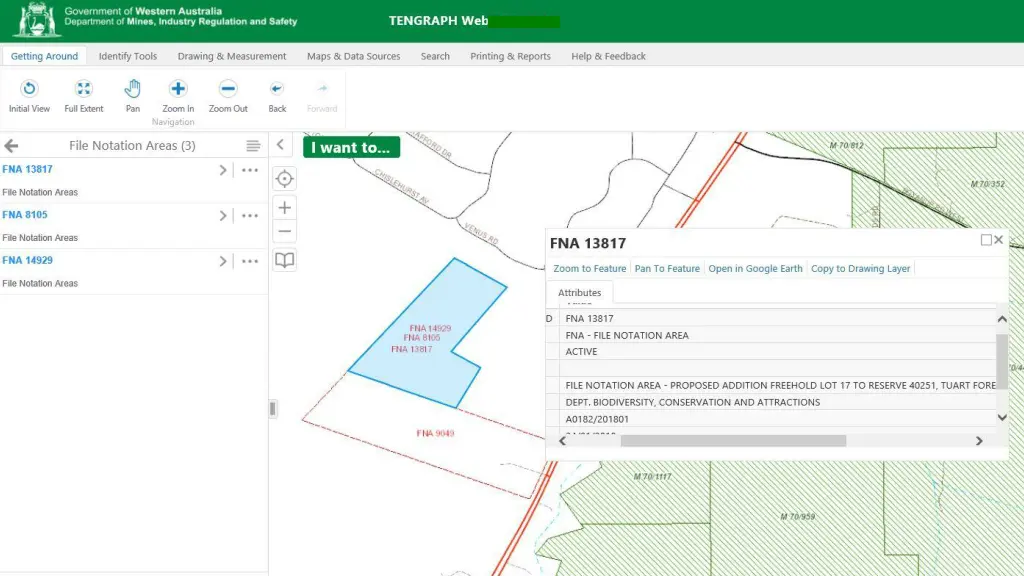Screen dimensions: 1024x576
Task: Open more actions for FNA 13817
Action: tap(249, 170)
